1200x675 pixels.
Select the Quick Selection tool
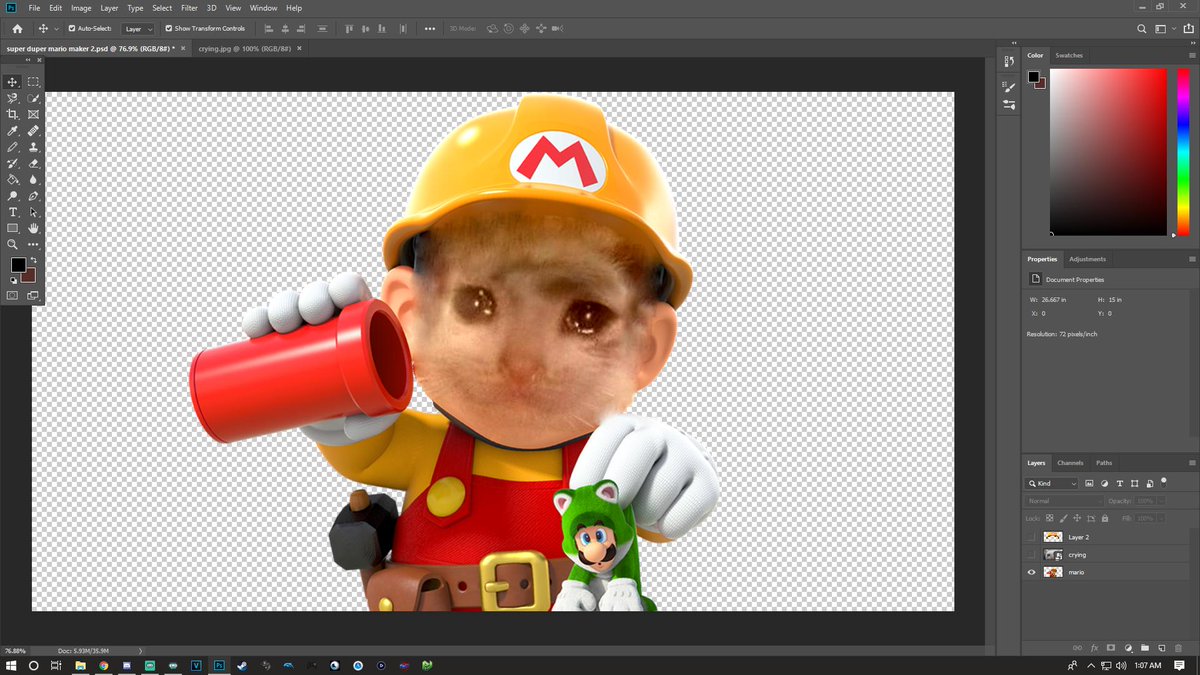(x=33, y=98)
